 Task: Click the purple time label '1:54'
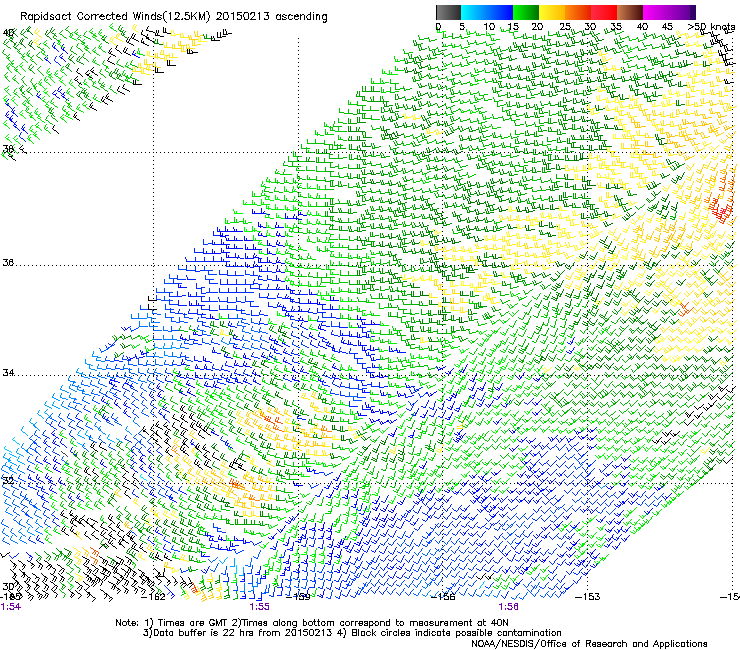point(11,607)
